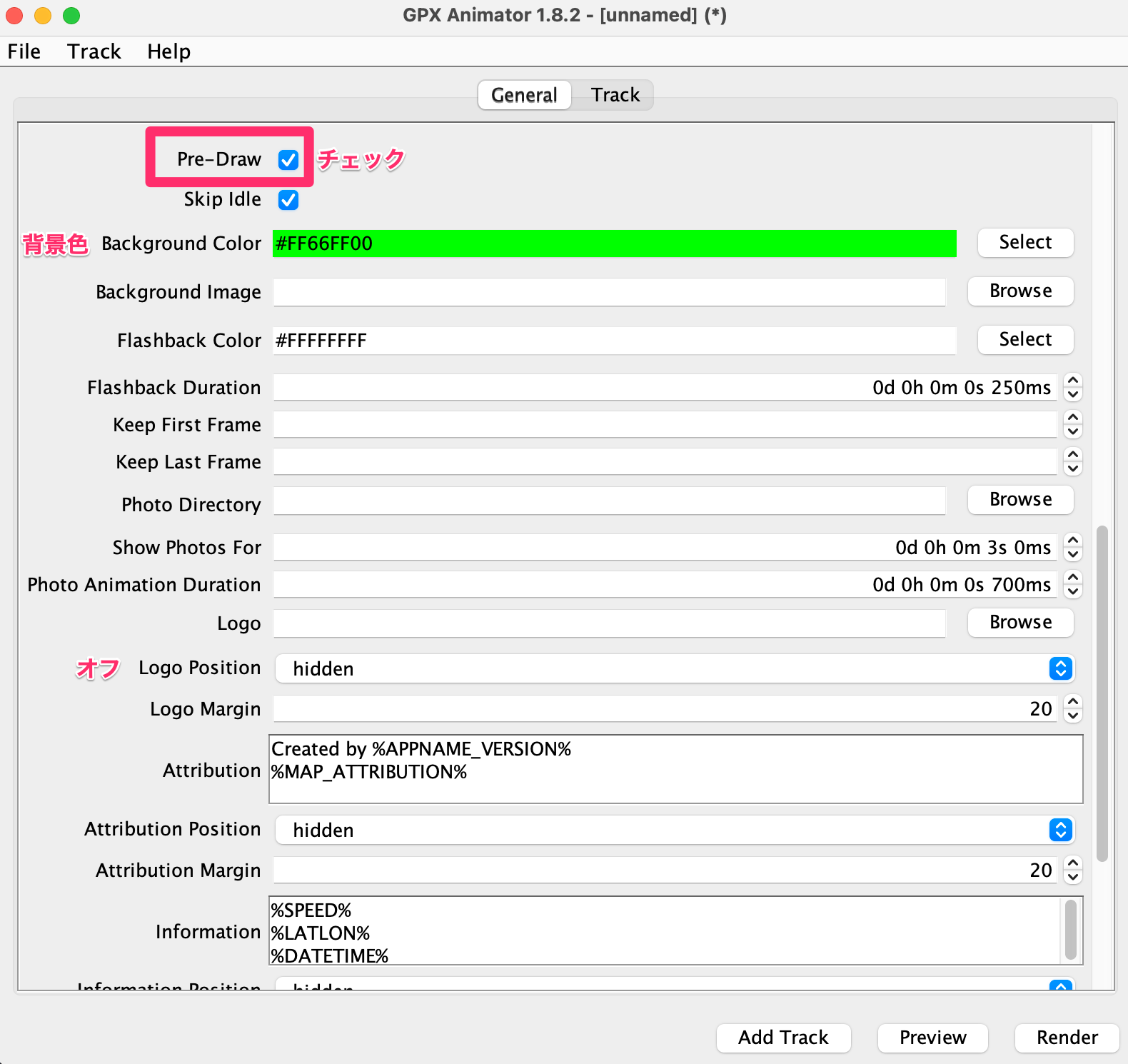Viewport: 1128px width, 1064px height.
Task: Decrease Logo Margin with down arrow
Action: 1072,716
